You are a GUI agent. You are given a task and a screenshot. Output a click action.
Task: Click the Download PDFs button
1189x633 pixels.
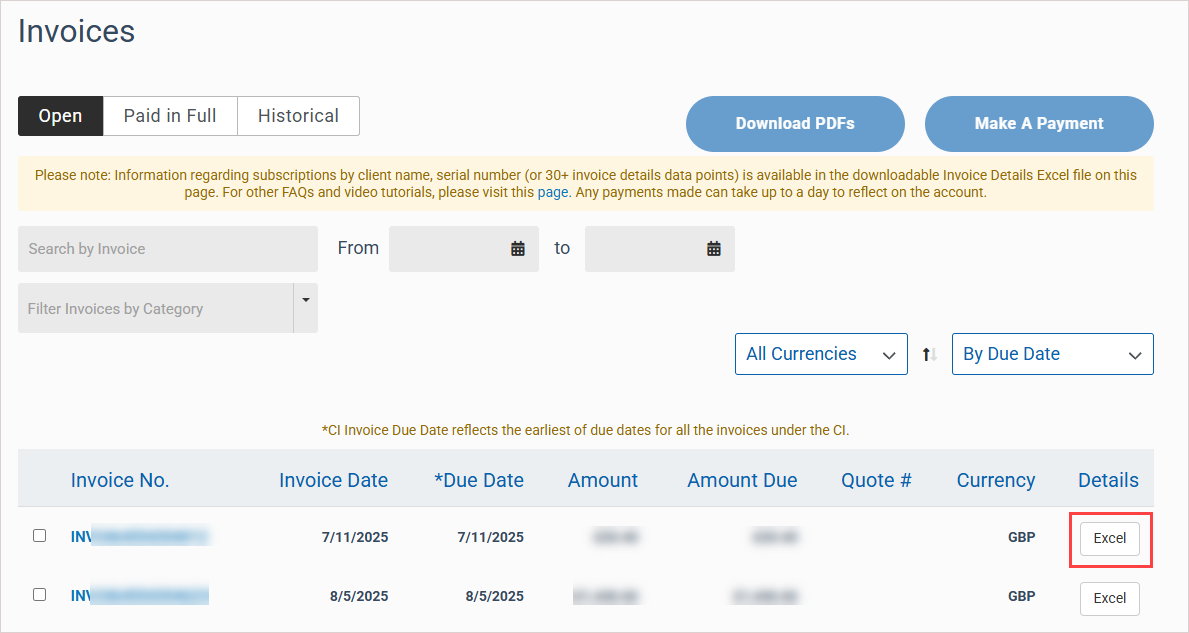click(x=795, y=124)
